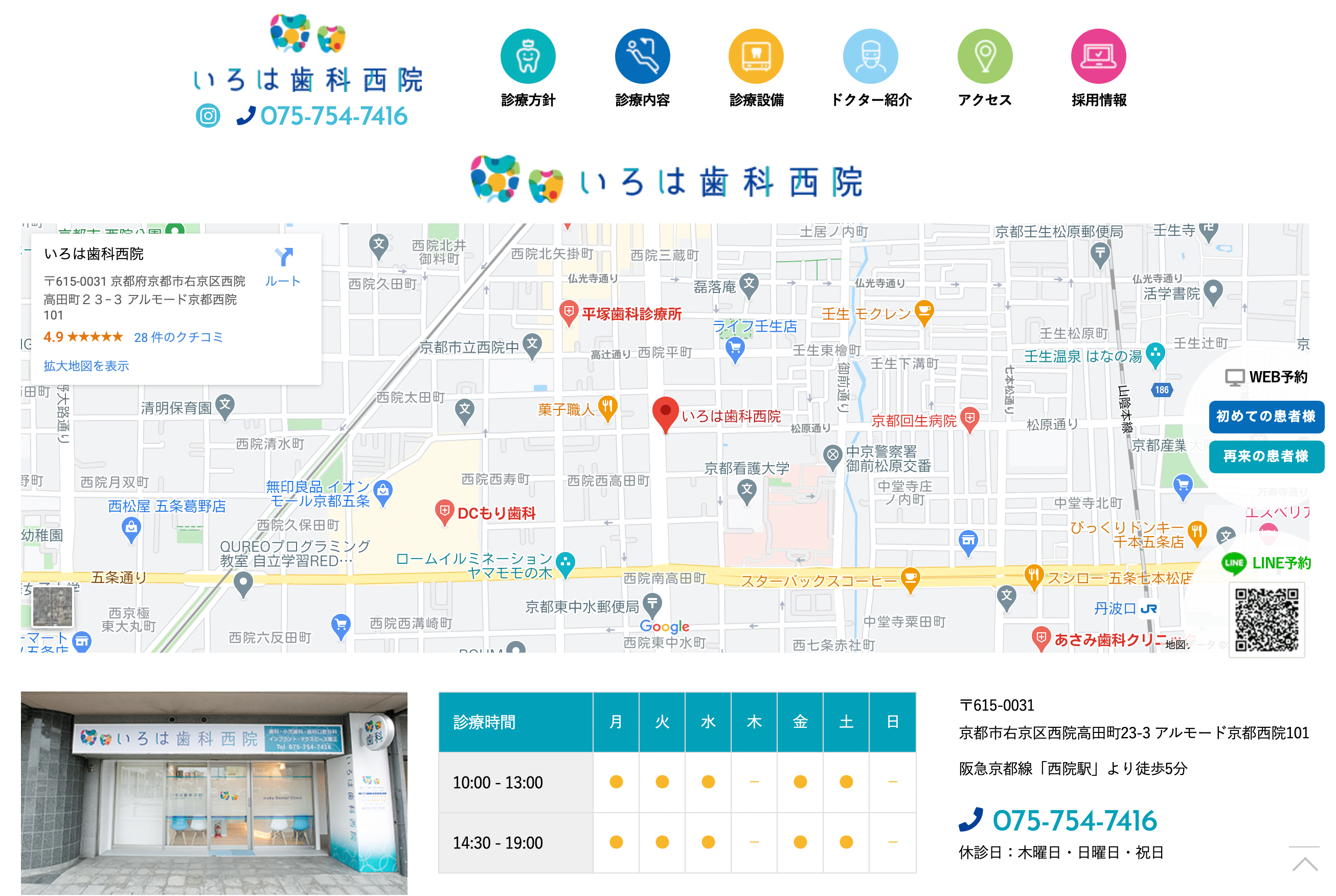This screenshot has height=896, width=1336.
Task: Click the 〒615-0031 postal code below map
Action: pyautogui.click(x=997, y=705)
